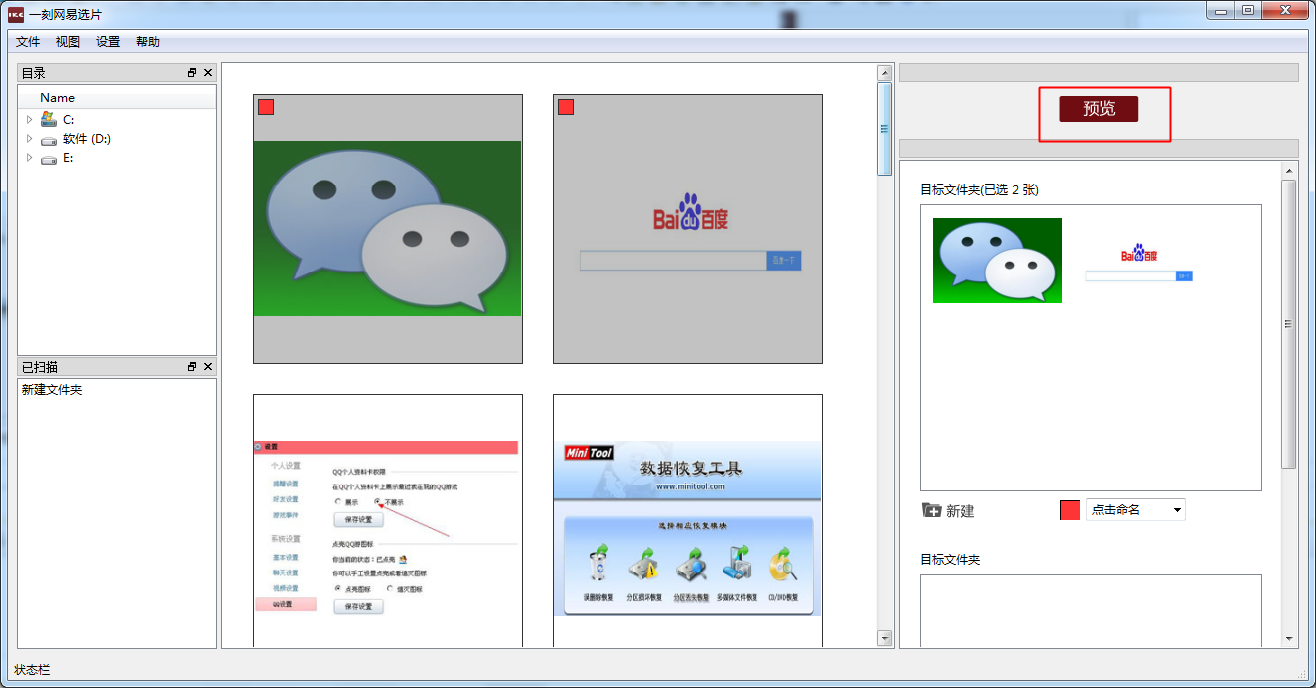
Task: Close the 目录 panel with its X icon
Action: coord(208,73)
